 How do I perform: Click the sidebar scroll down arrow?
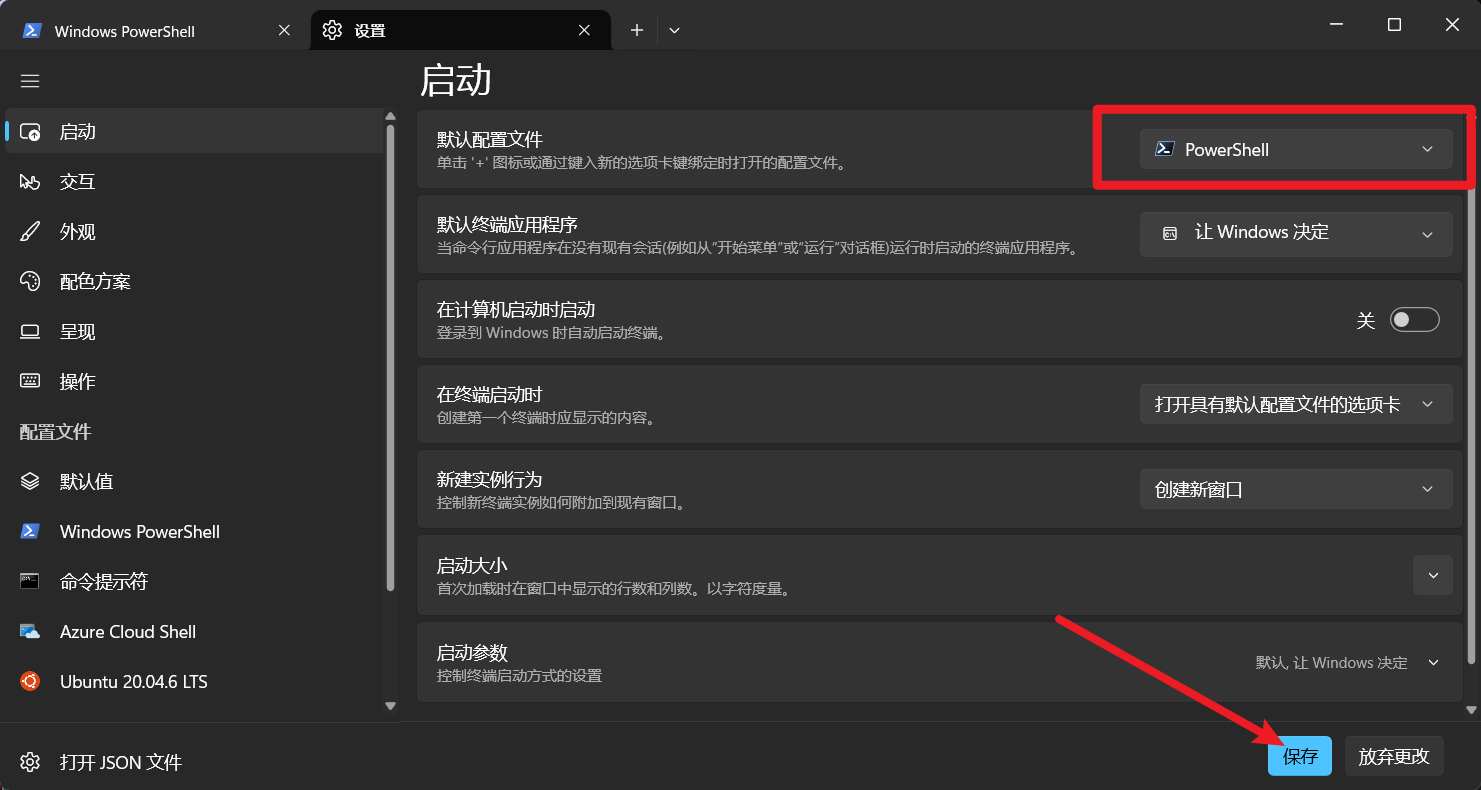click(x=390, y=706)
